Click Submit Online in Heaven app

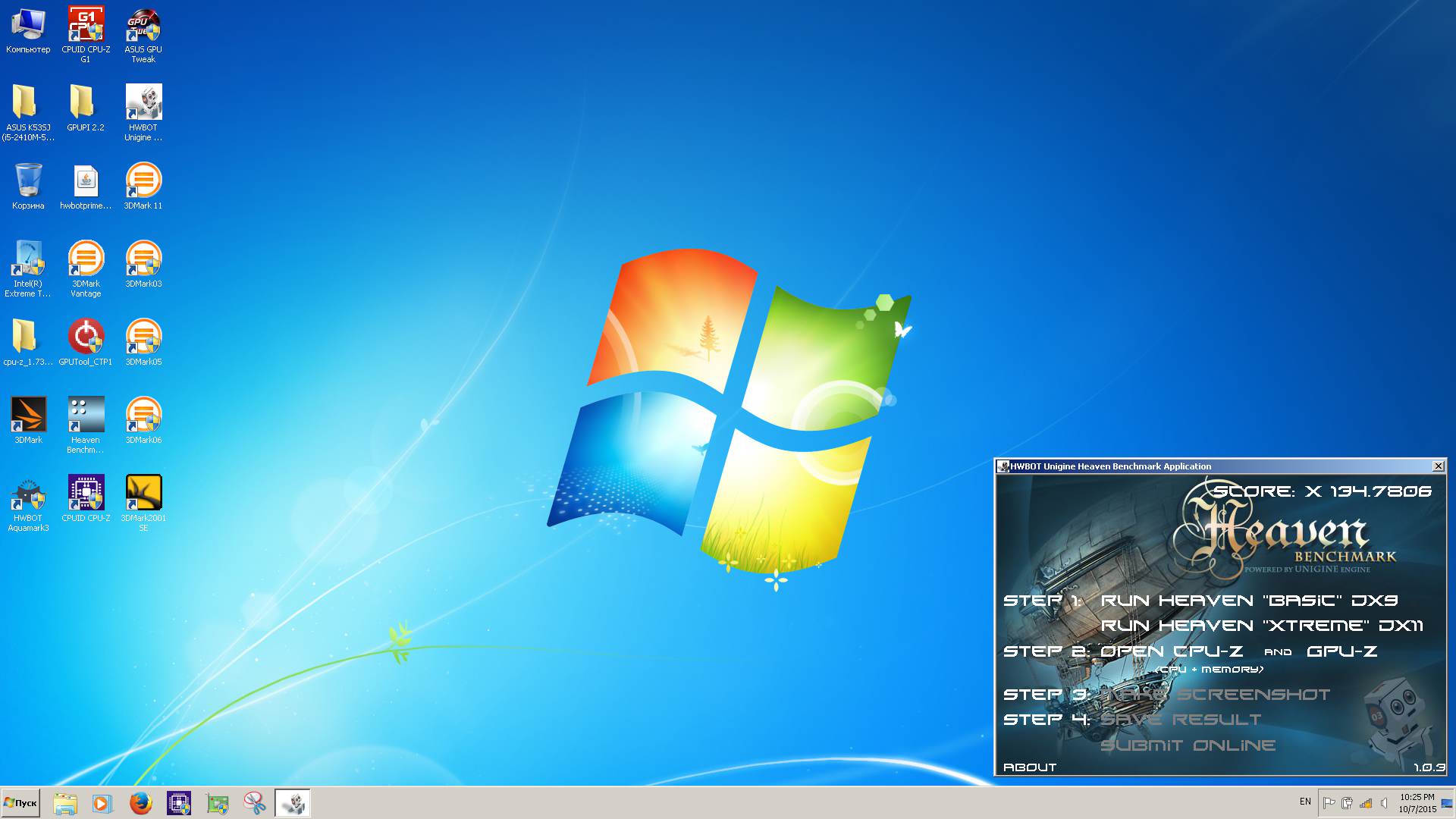[1188, 745]
